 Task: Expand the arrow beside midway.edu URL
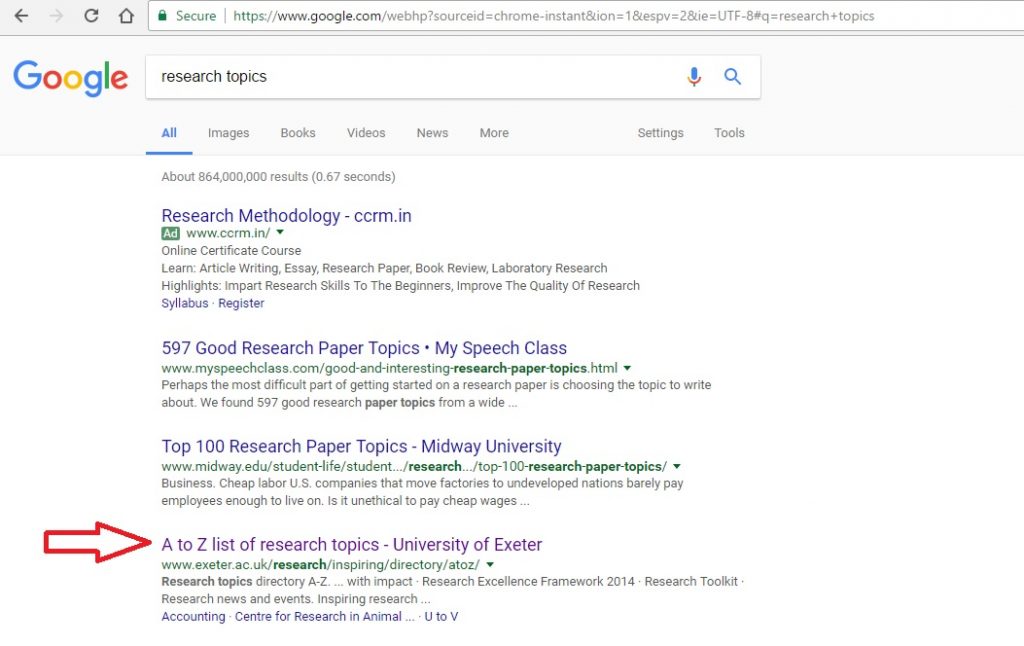pyautogui.click(x=677, y=466)
